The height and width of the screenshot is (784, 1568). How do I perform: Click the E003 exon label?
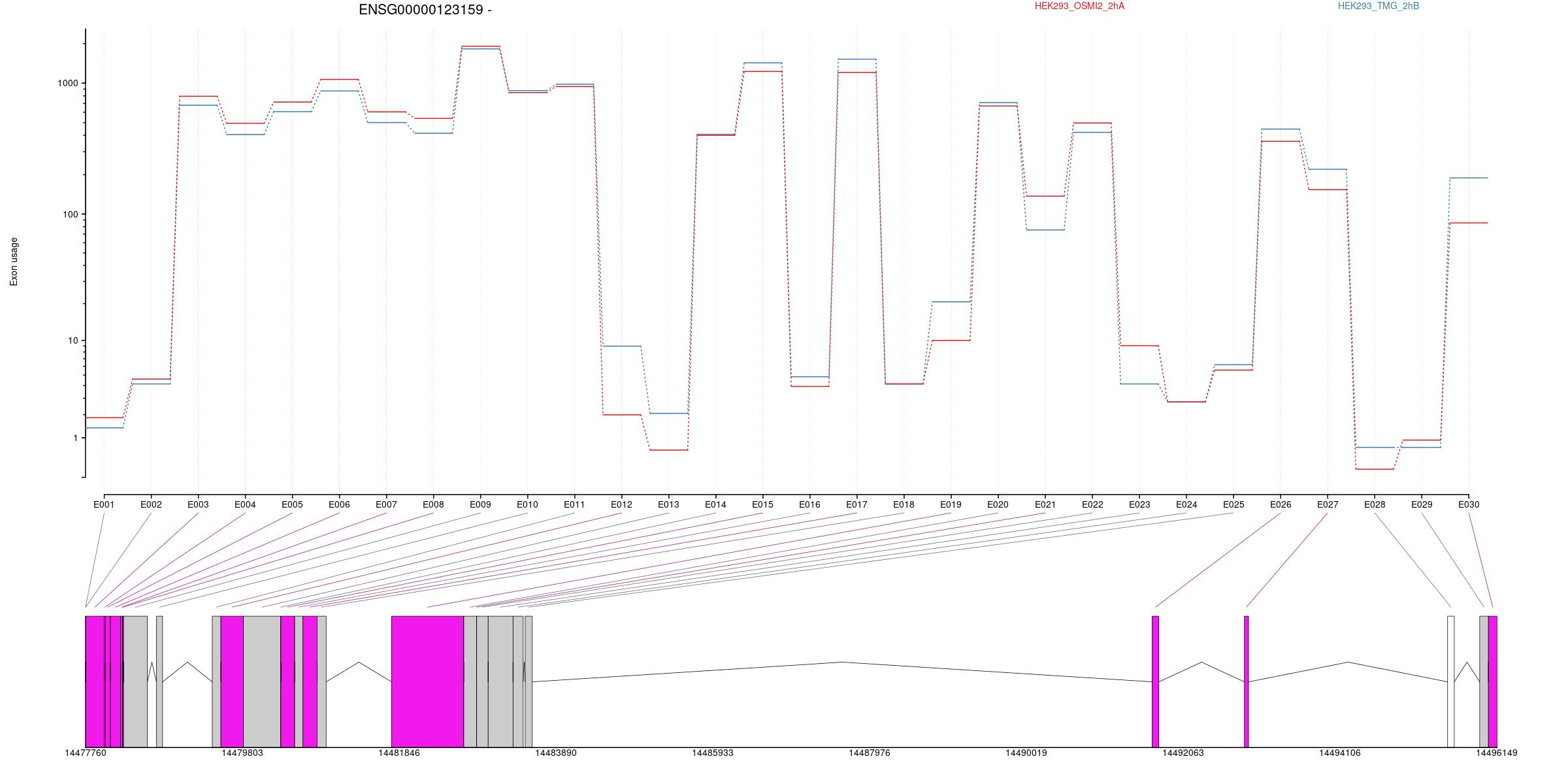click(x=198, y=504)
